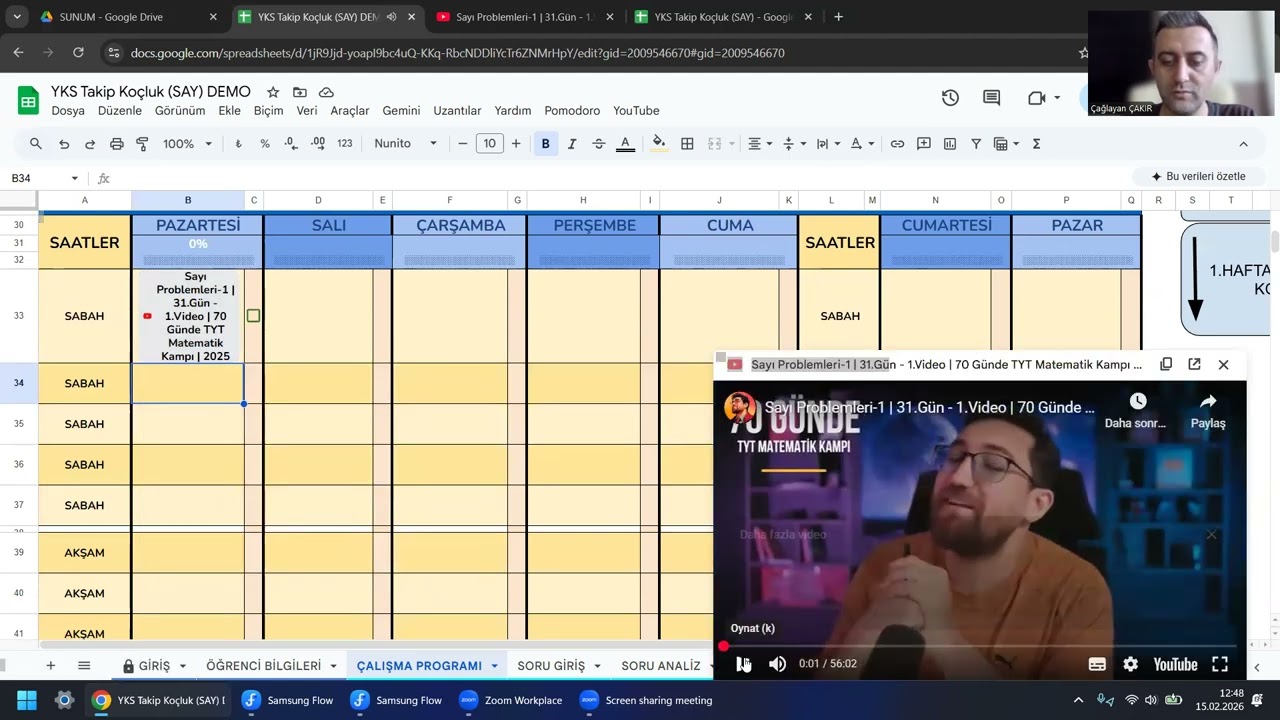Switch to the SORU GİRİŞ sheet tab
1280x720 pixels.
(551, 666)
